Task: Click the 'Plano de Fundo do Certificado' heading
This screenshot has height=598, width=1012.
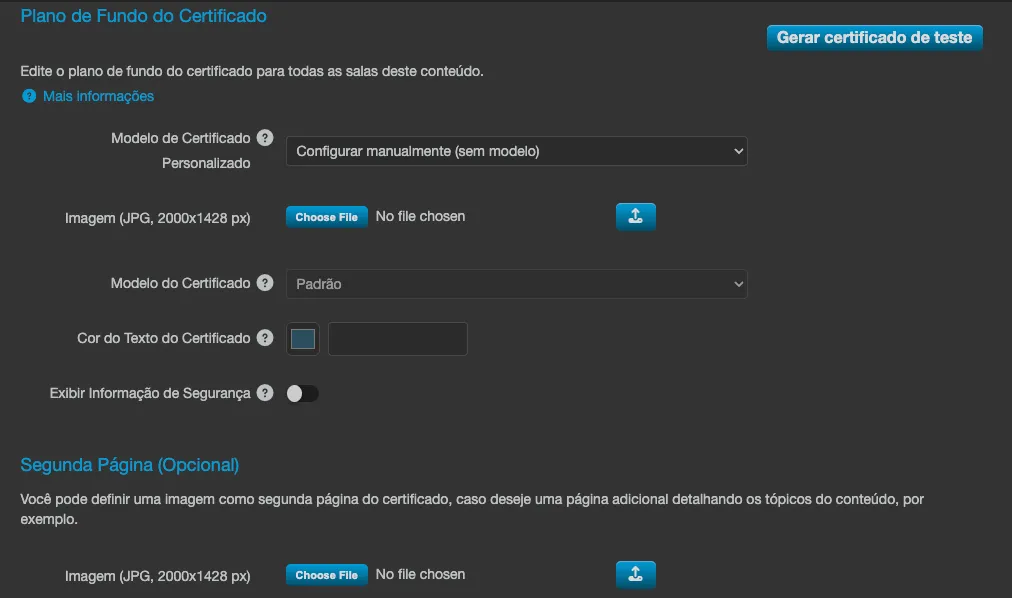Action: pyautogui.click(x=143, y=16)
